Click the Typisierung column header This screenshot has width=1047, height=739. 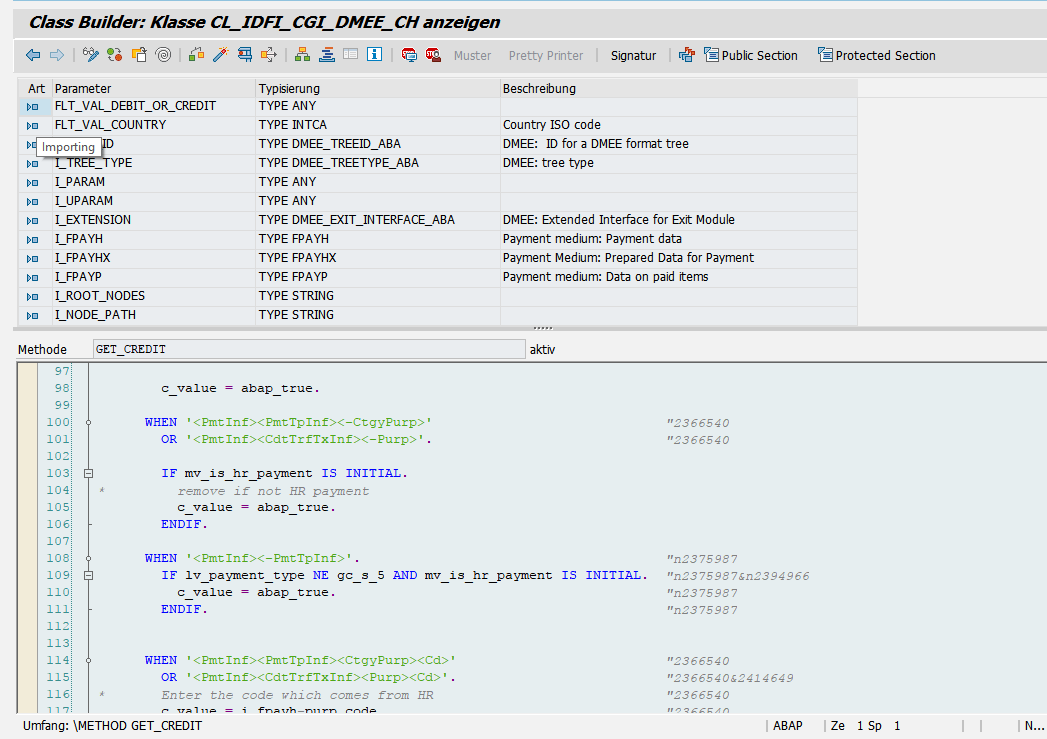pos(378,88)
